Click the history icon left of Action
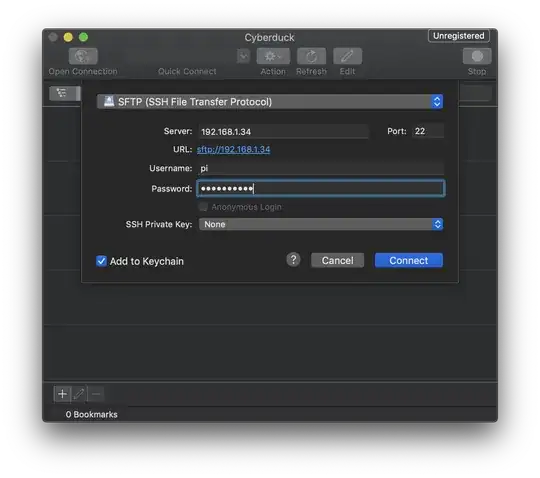Screen dimensions: 540x478 243,56
